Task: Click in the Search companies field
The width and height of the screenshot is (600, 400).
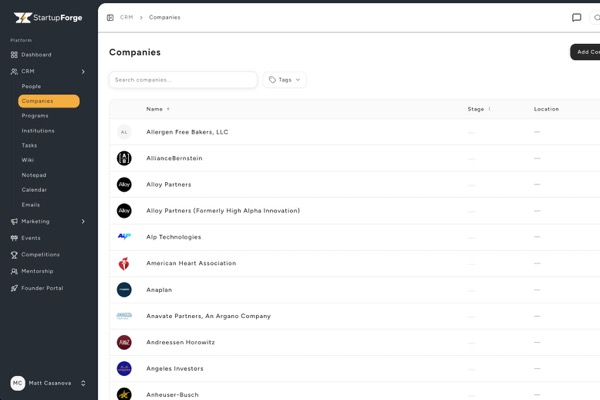Action: tap(183, 80)
